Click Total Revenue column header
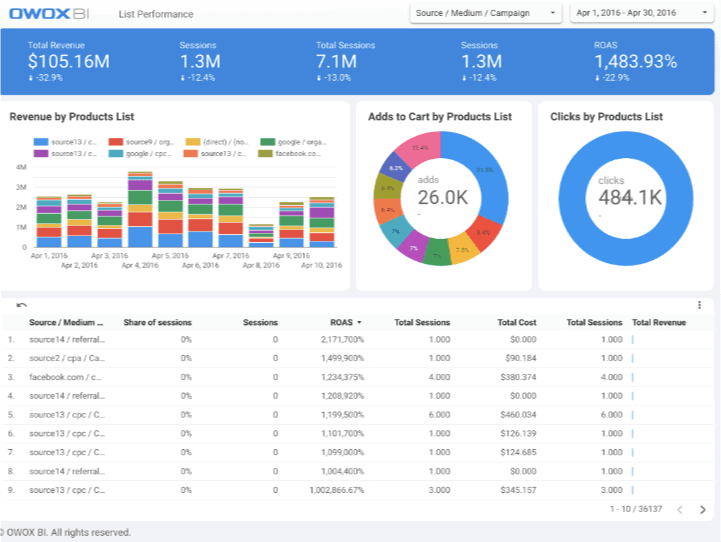The image size is (721, 542). [x=659, y=322]
